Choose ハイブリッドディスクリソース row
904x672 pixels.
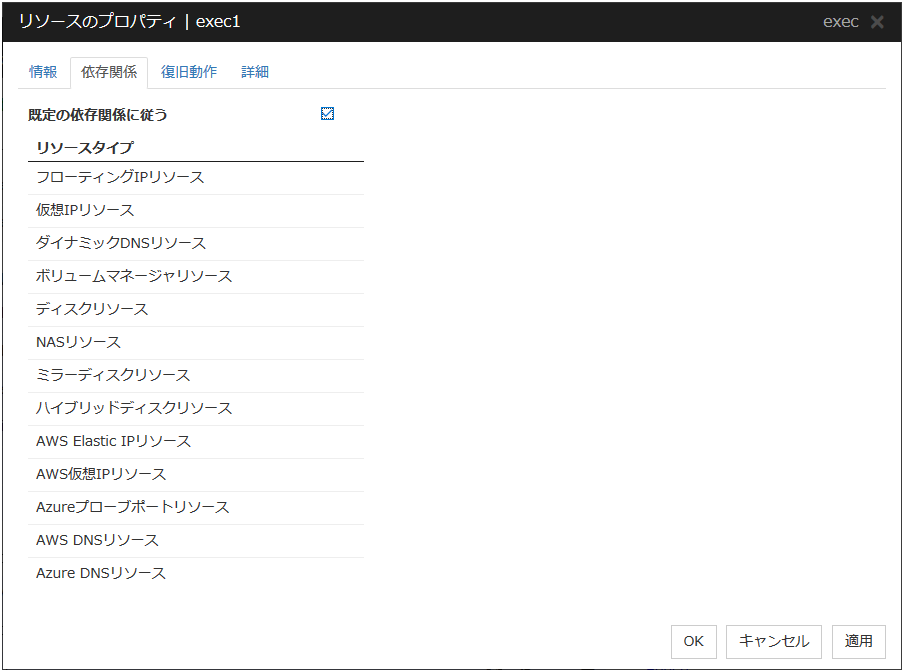[134, 408]
